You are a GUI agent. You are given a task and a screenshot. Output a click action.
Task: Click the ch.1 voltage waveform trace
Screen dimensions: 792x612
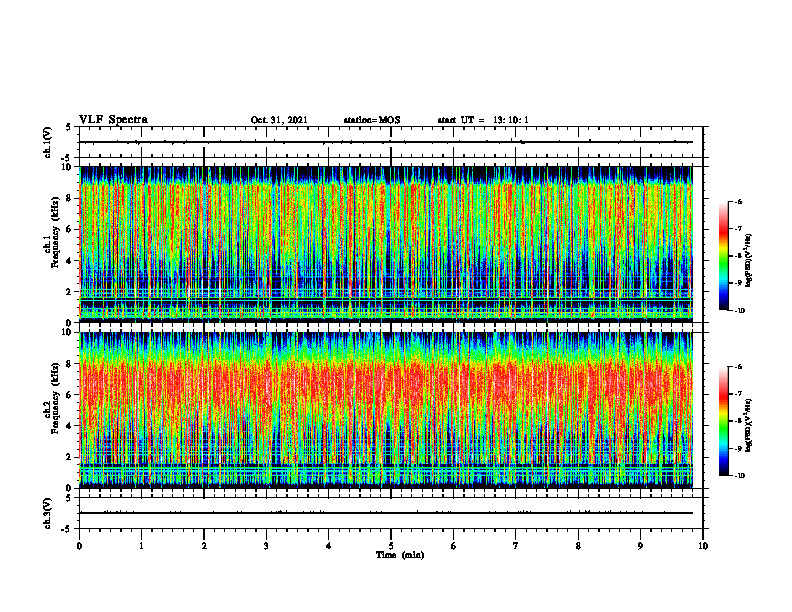tap(386, 142)
